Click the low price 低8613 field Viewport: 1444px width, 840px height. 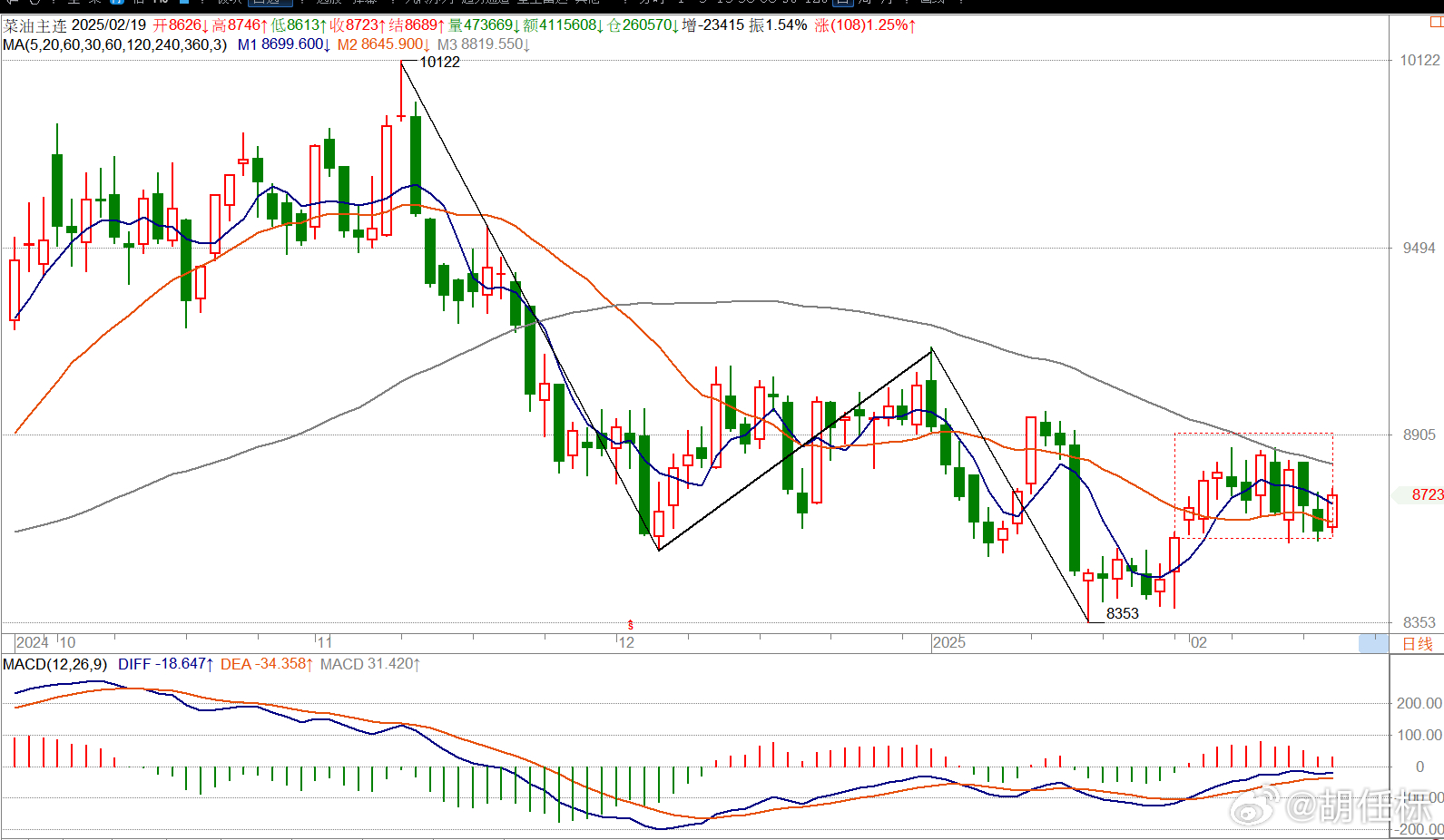tap(299, 25)
